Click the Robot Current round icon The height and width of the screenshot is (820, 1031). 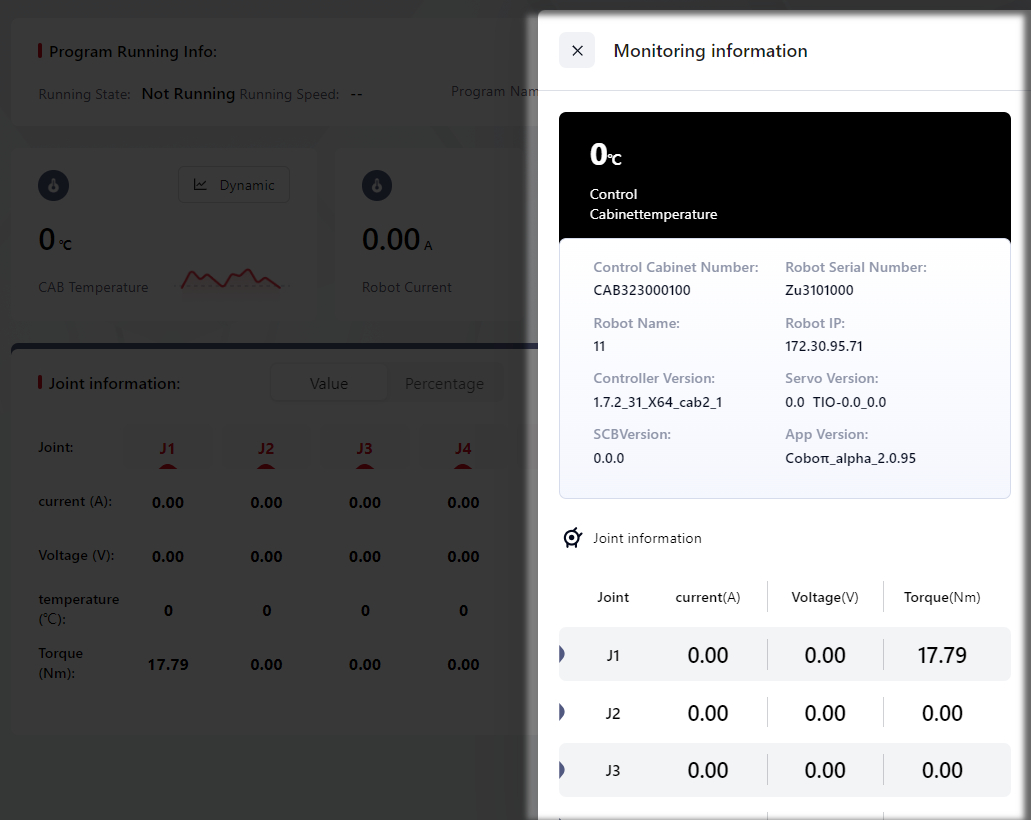pyautogui.click(x=377, y=185)
